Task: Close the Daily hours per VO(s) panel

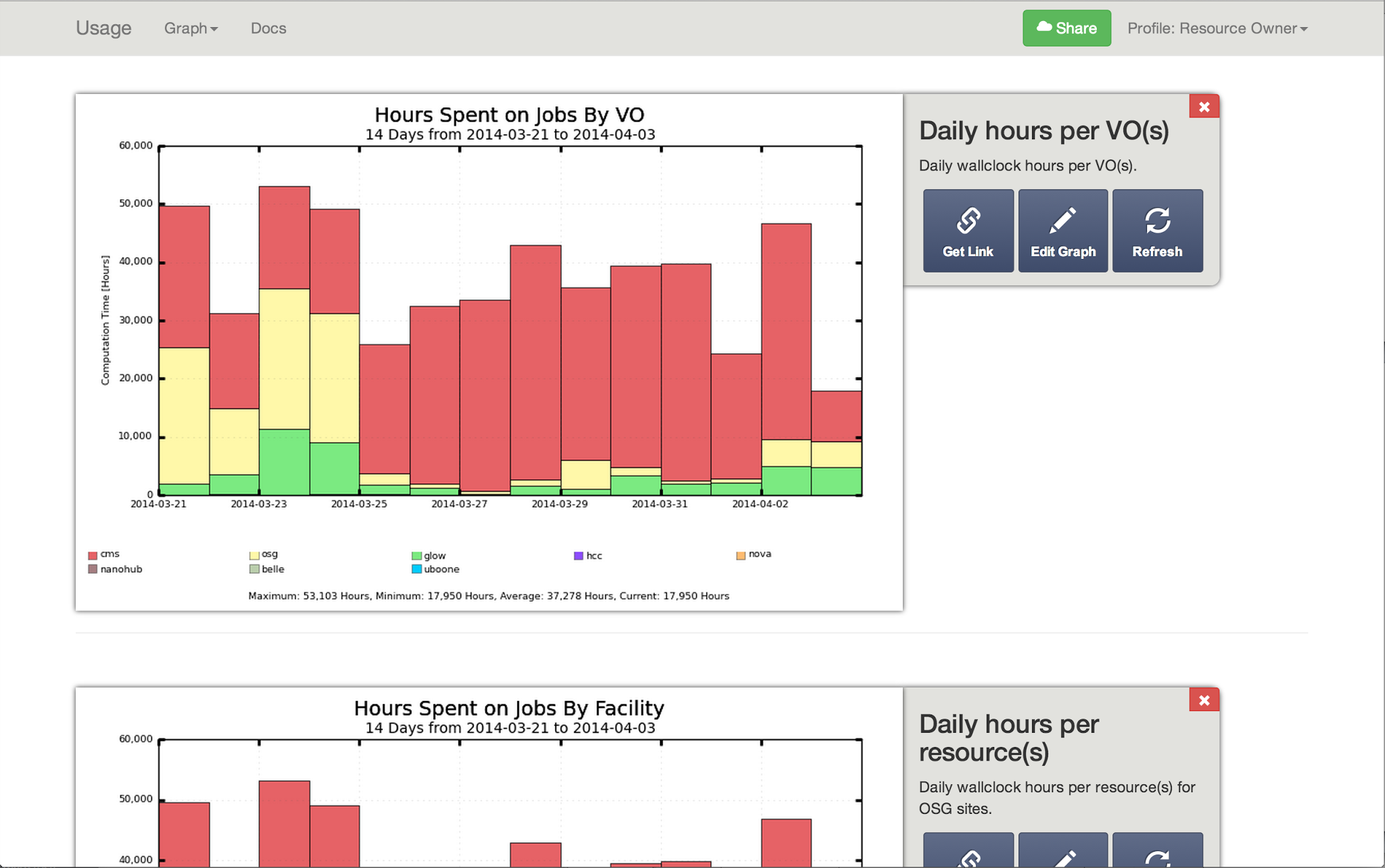Action: [1204, 107]
